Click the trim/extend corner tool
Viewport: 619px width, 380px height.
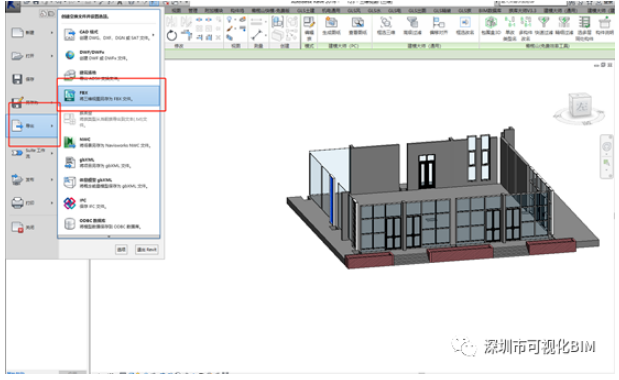click(x=188, y=36)
